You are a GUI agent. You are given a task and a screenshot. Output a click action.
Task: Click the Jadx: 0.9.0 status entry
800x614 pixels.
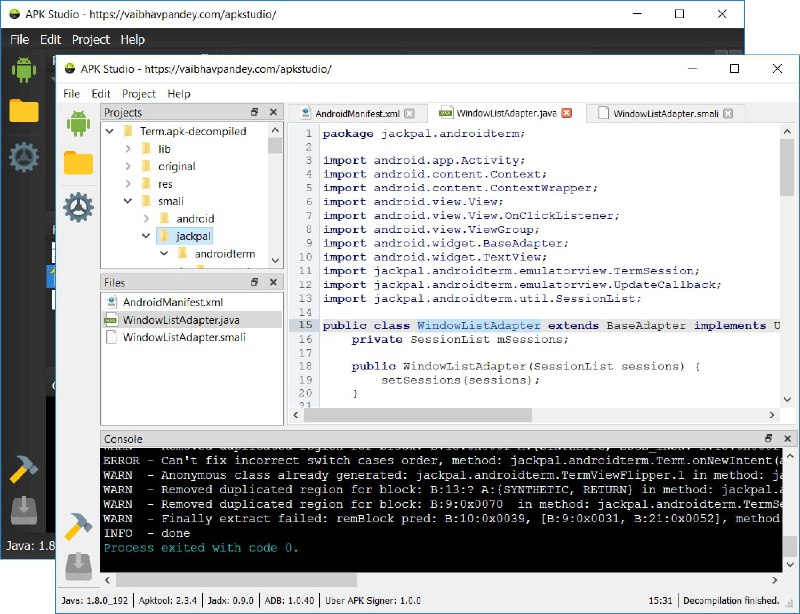pos(230,600)
